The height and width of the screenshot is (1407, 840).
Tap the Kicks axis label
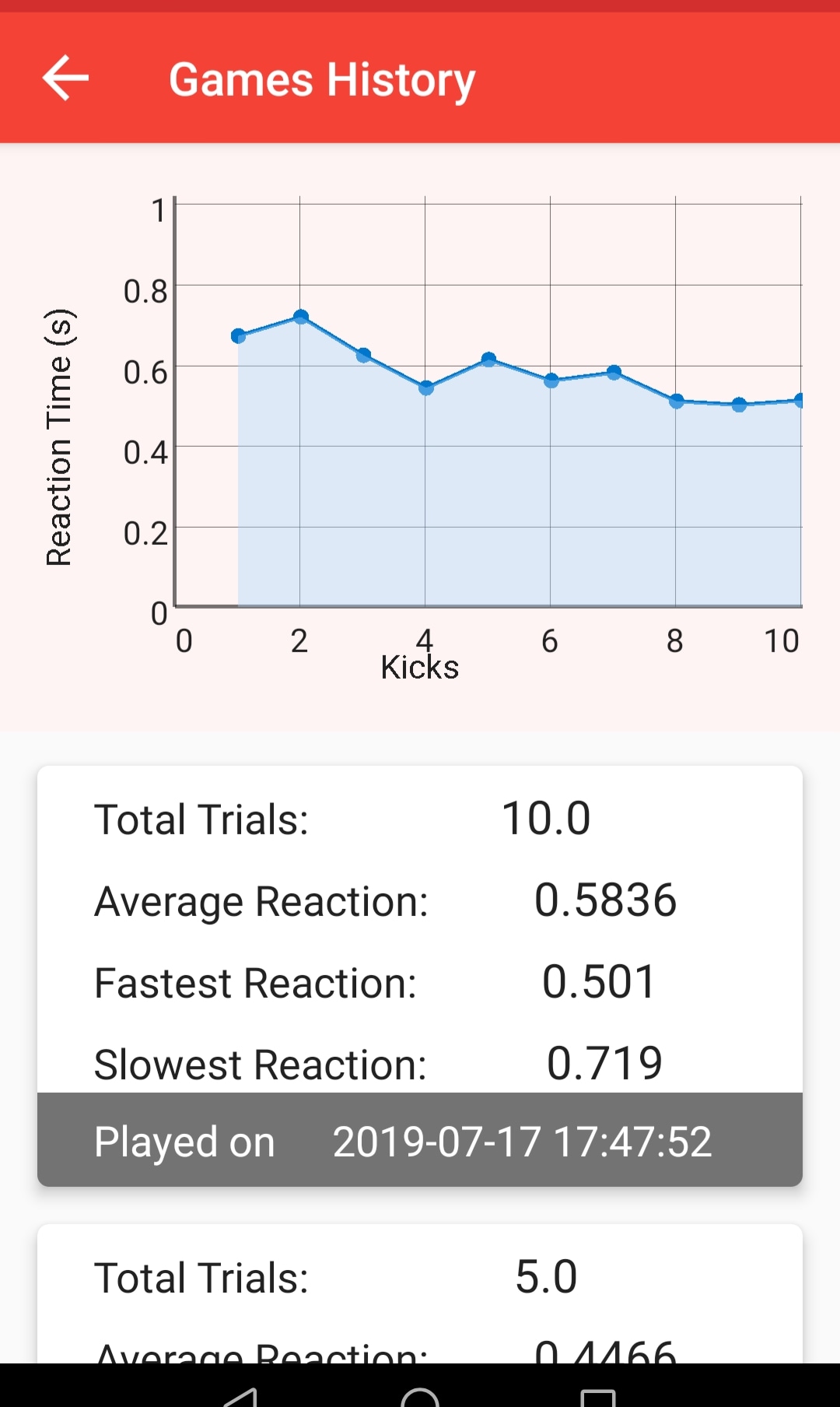point(420,668)
